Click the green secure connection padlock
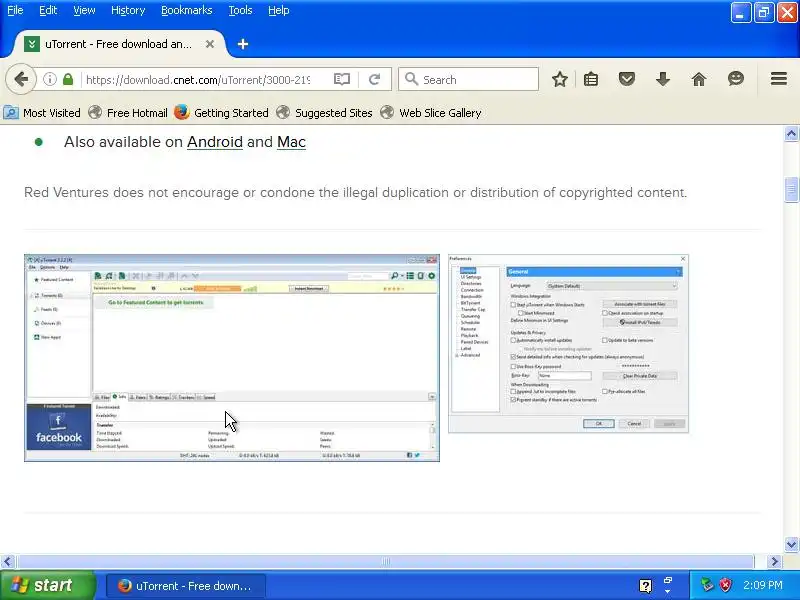The width and height of the screenshot is (800, 600). point(68,79)
